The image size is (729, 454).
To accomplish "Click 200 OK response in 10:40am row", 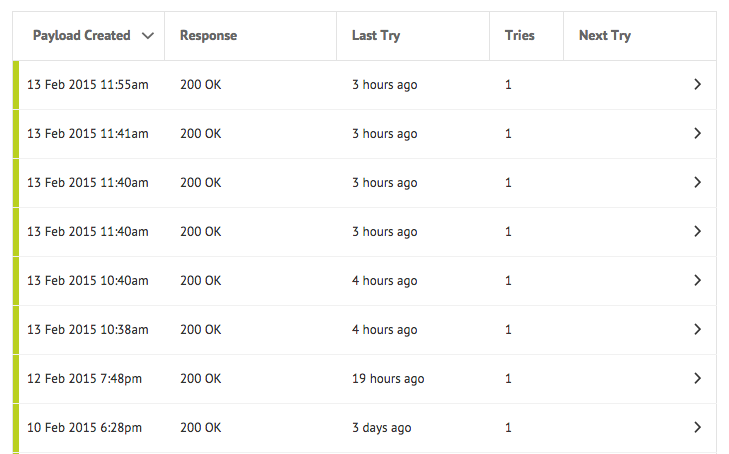I will point(200,281).
